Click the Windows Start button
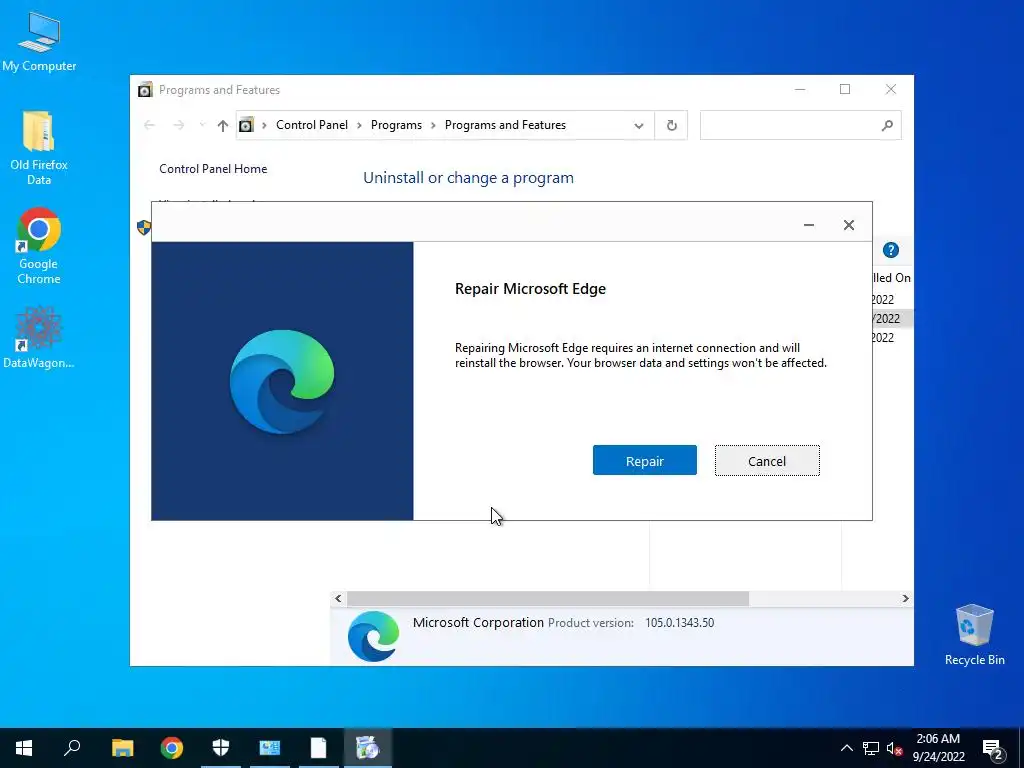Viewport: 1024px width, 768px height. 24,748
